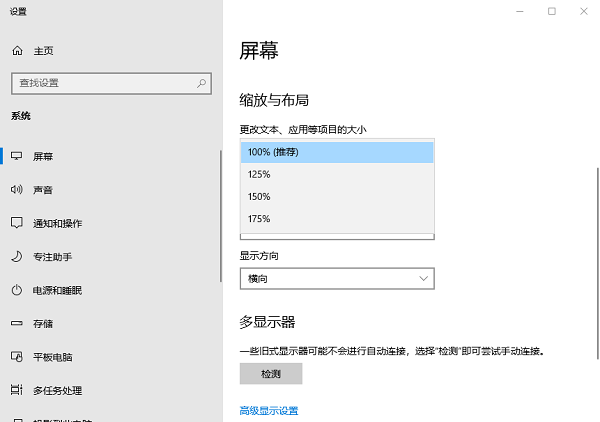This screenshot has width=600, height=422.
Task: Click the 存储 storage drive icon
Action: click(16, 323)
